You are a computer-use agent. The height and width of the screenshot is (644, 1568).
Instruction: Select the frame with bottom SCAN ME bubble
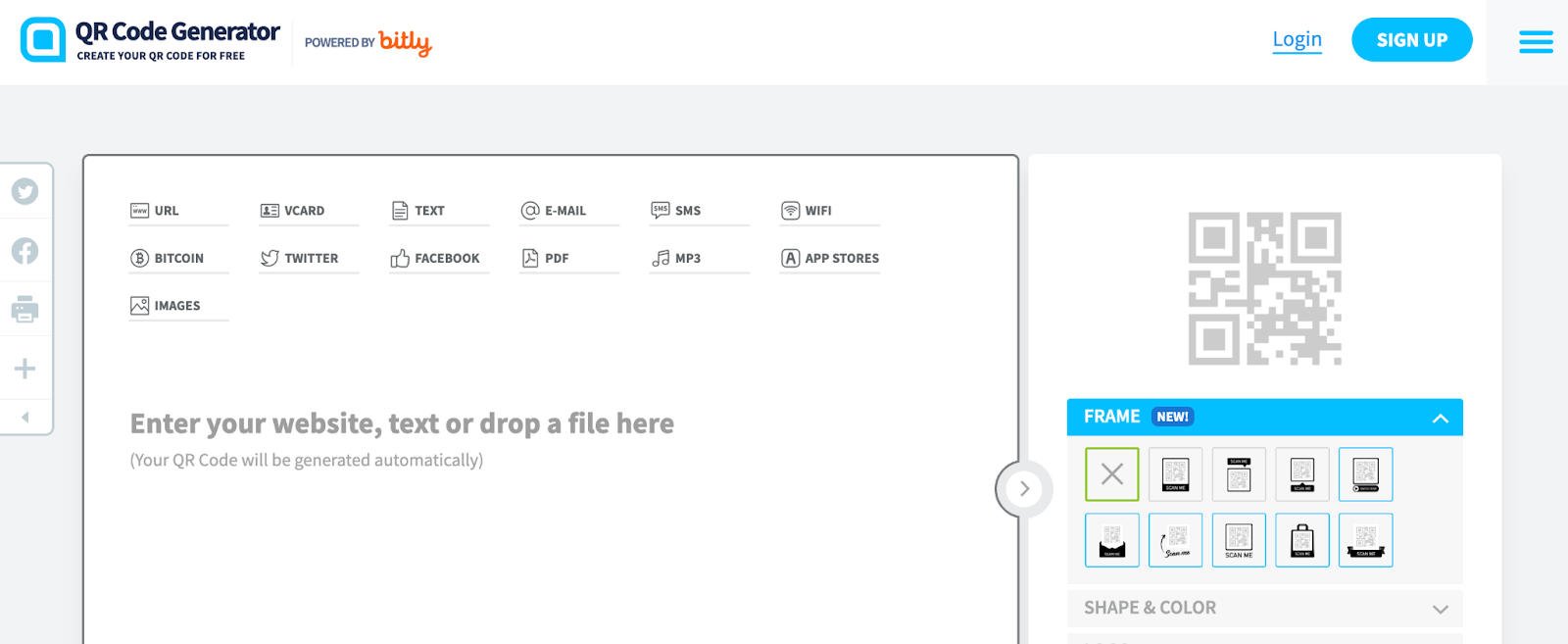point(1302,474)
